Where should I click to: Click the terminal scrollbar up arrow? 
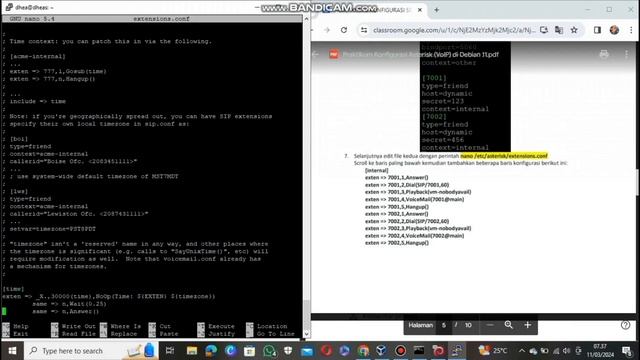(307, 19)
